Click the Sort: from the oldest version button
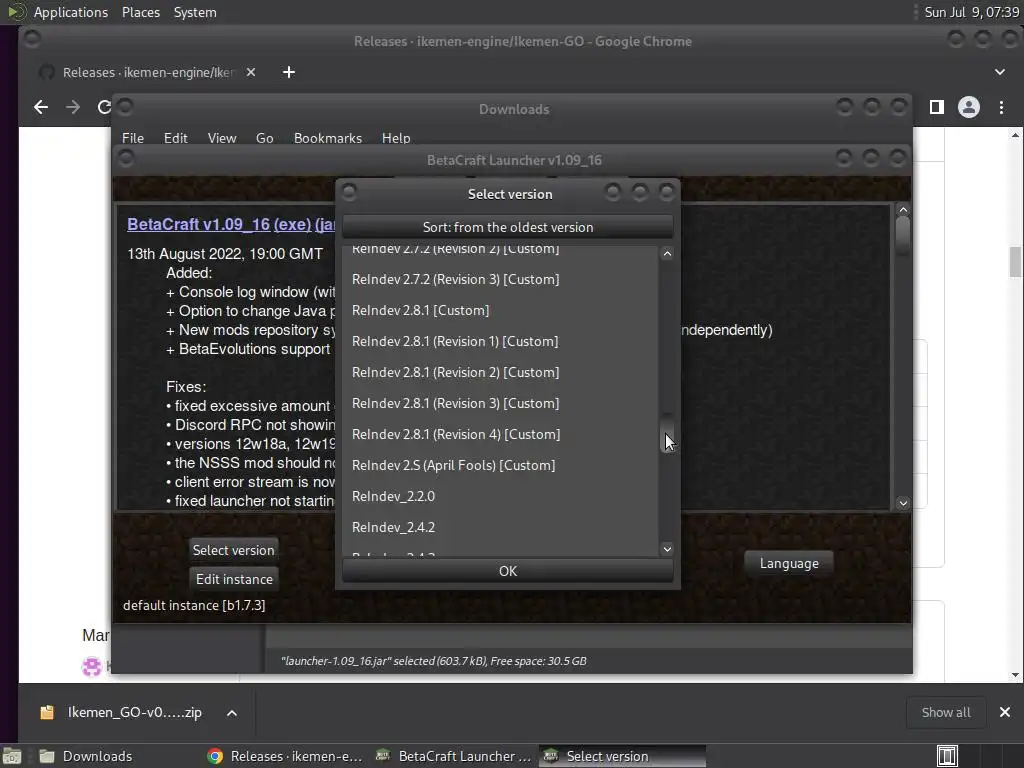Image resolution: width=1024 pixels, height=768 pixels. pos(507,227)
